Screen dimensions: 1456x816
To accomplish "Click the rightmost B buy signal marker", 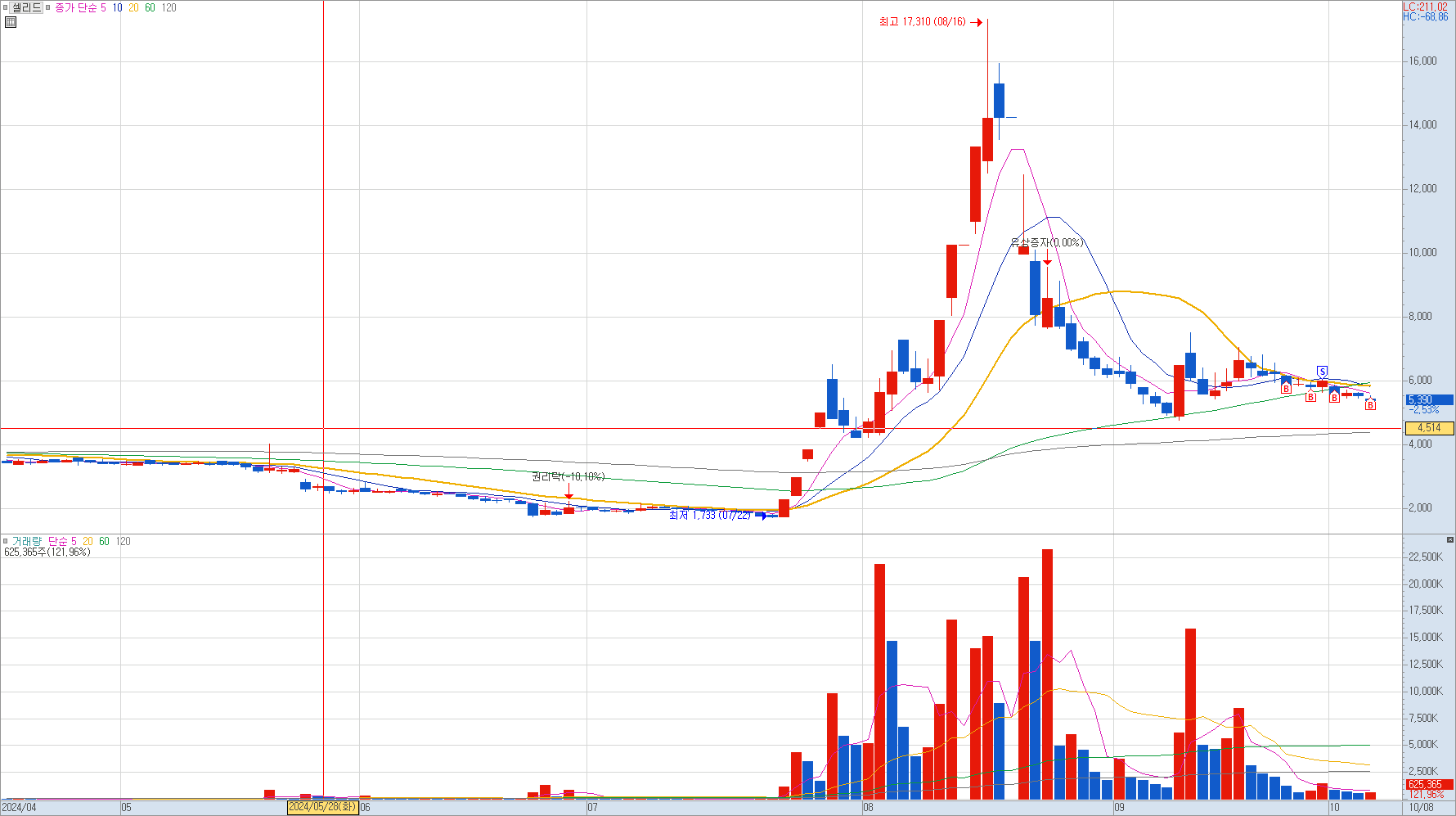I will (1370, 404).
